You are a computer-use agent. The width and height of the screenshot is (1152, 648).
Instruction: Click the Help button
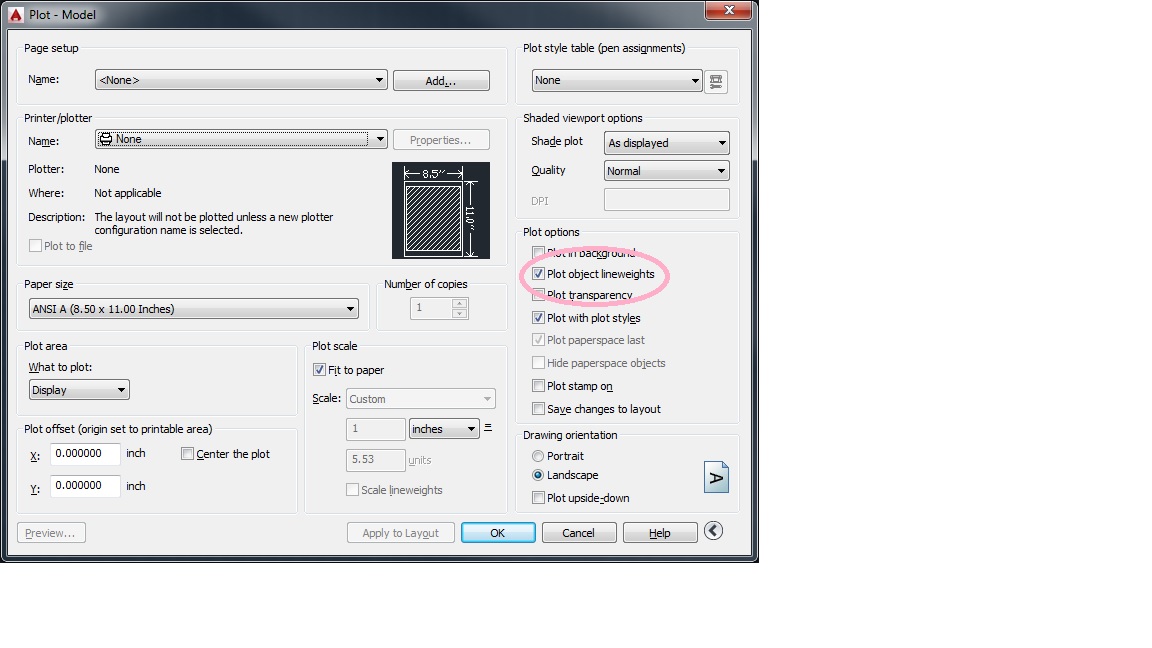pyautogui.click(x=660, y=533)
